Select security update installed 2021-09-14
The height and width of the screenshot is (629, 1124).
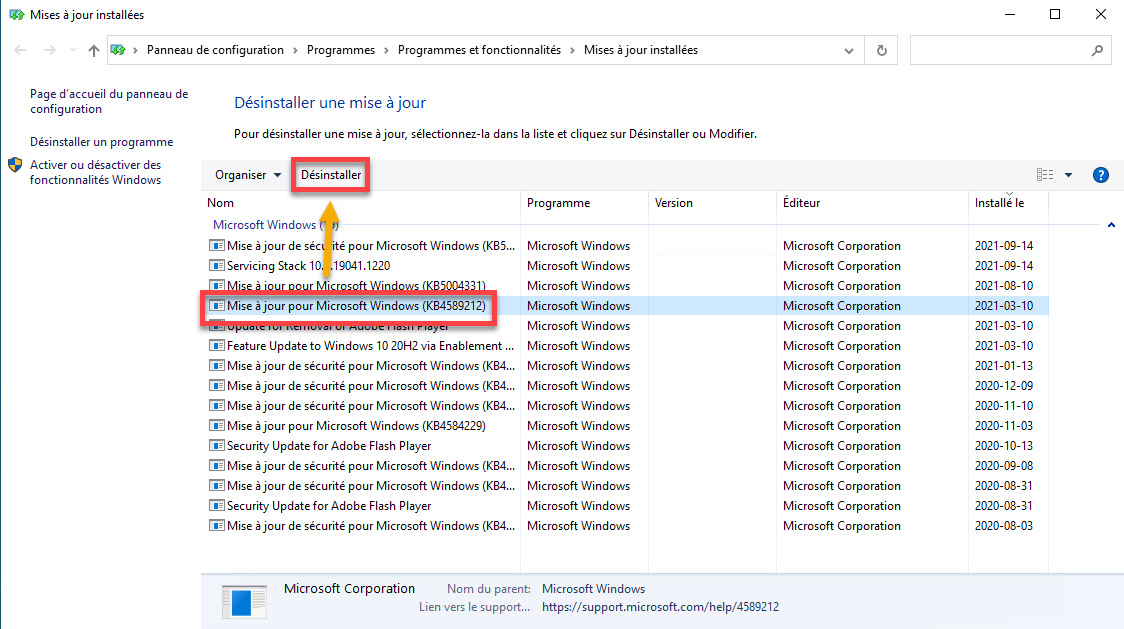click(x=624, y=246)
